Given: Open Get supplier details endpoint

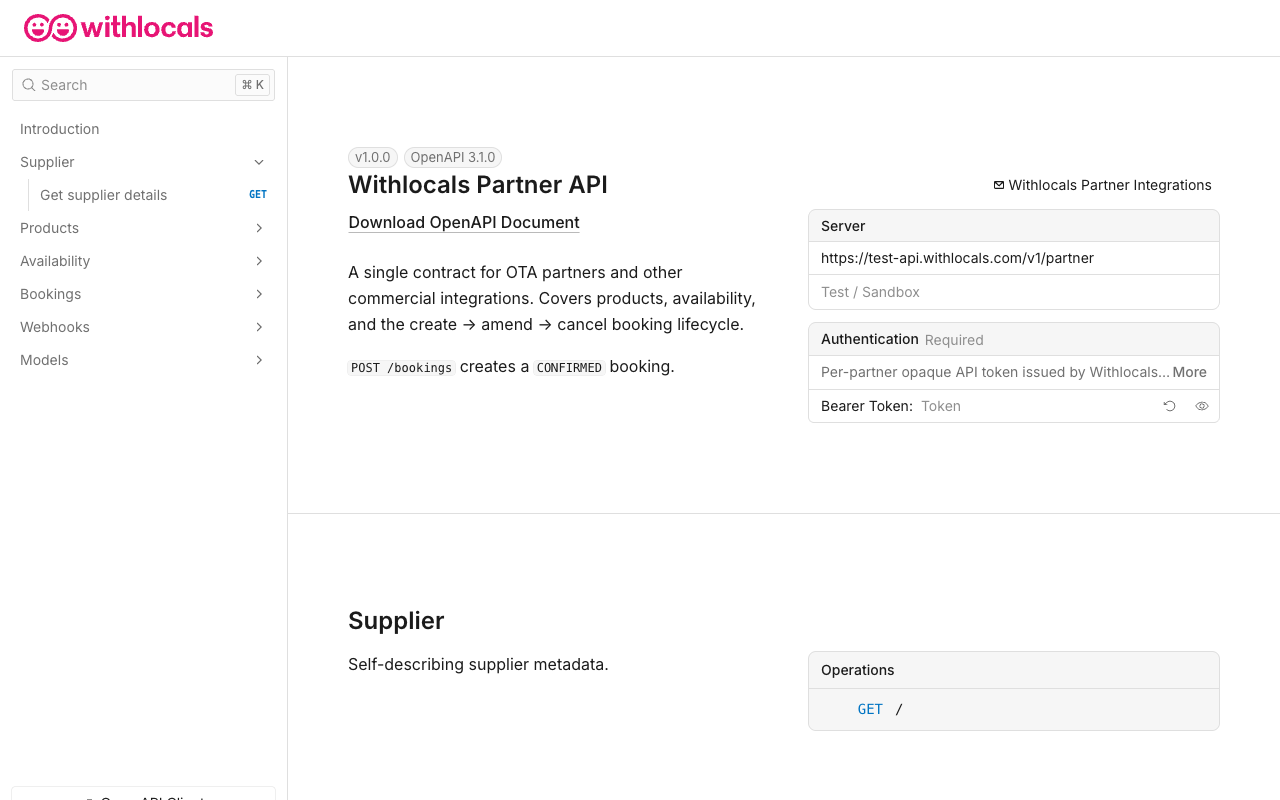Looking at the screenshot, I should (103, 195).
